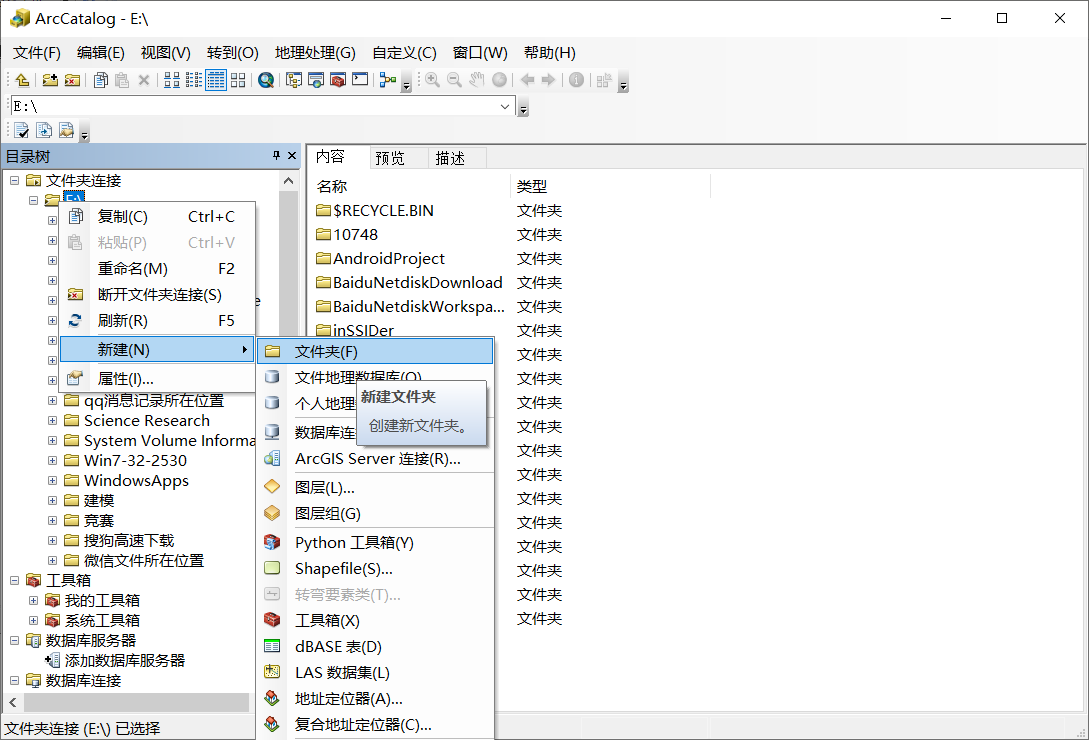Image resolution: width=1089 pixels, height=740 pixels.
Task: Select 图层组(G) in the new submenu
Action: (375, 513)
